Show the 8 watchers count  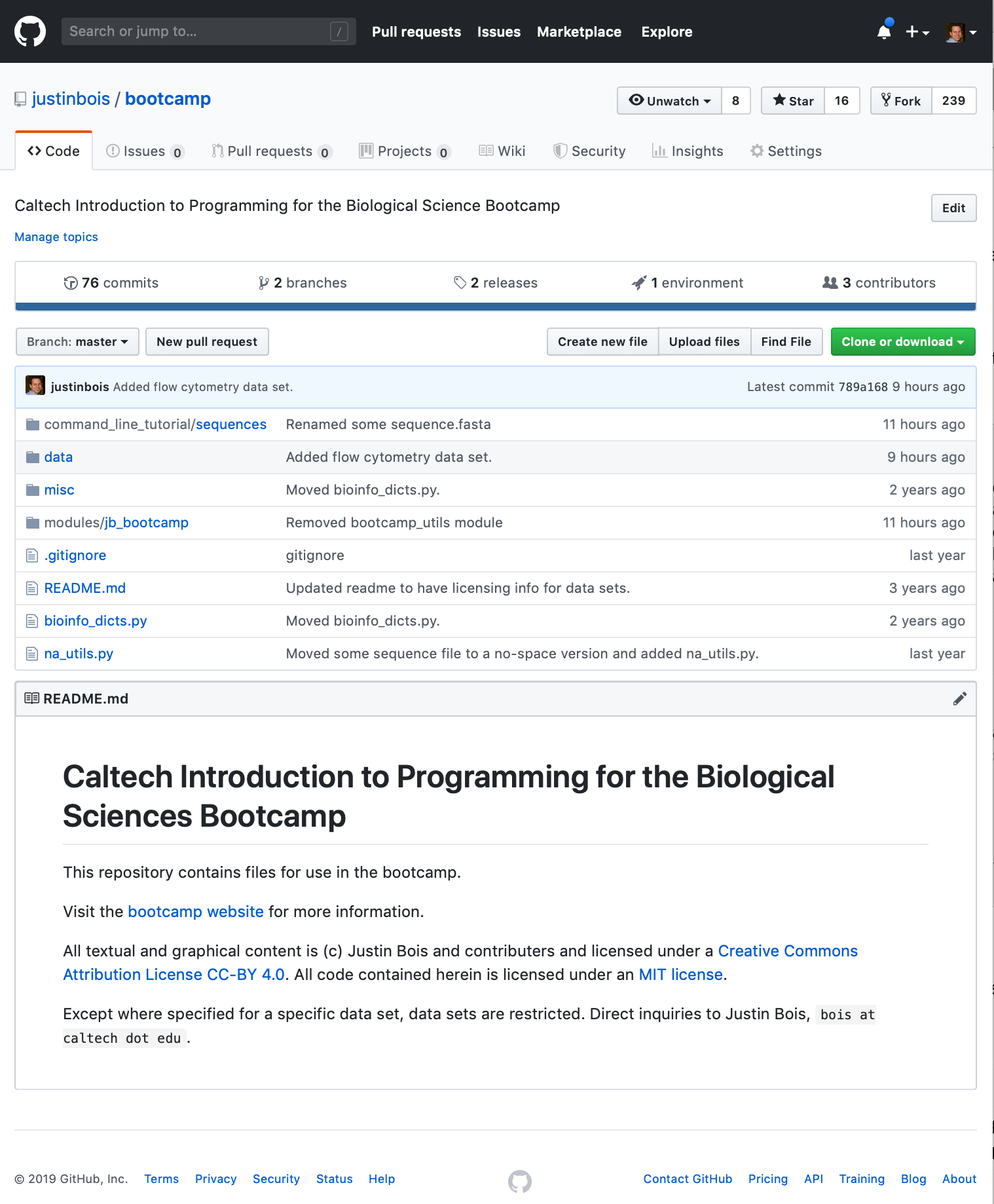[736, 101]
